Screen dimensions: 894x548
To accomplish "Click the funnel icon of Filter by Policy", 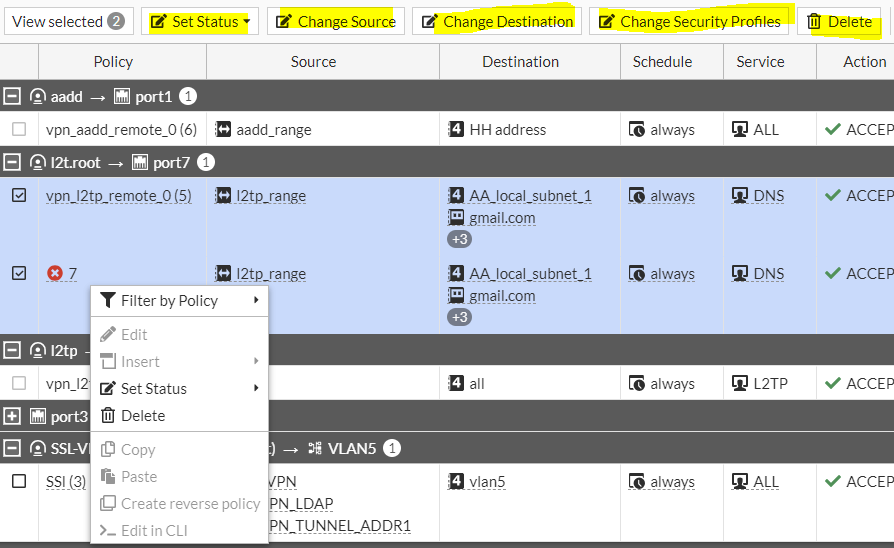I will [108, 300].
